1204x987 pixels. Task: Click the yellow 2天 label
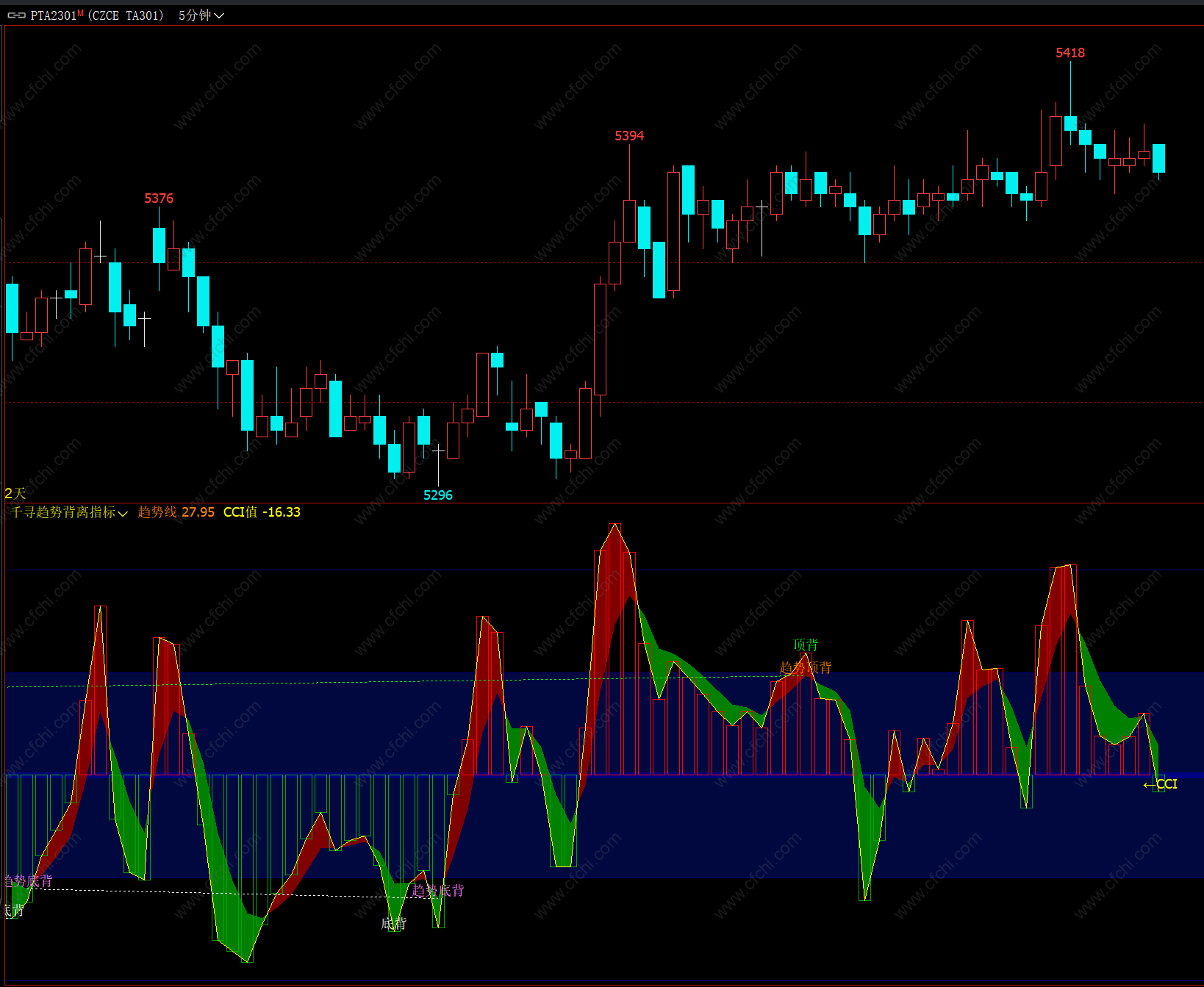[15, 494]
